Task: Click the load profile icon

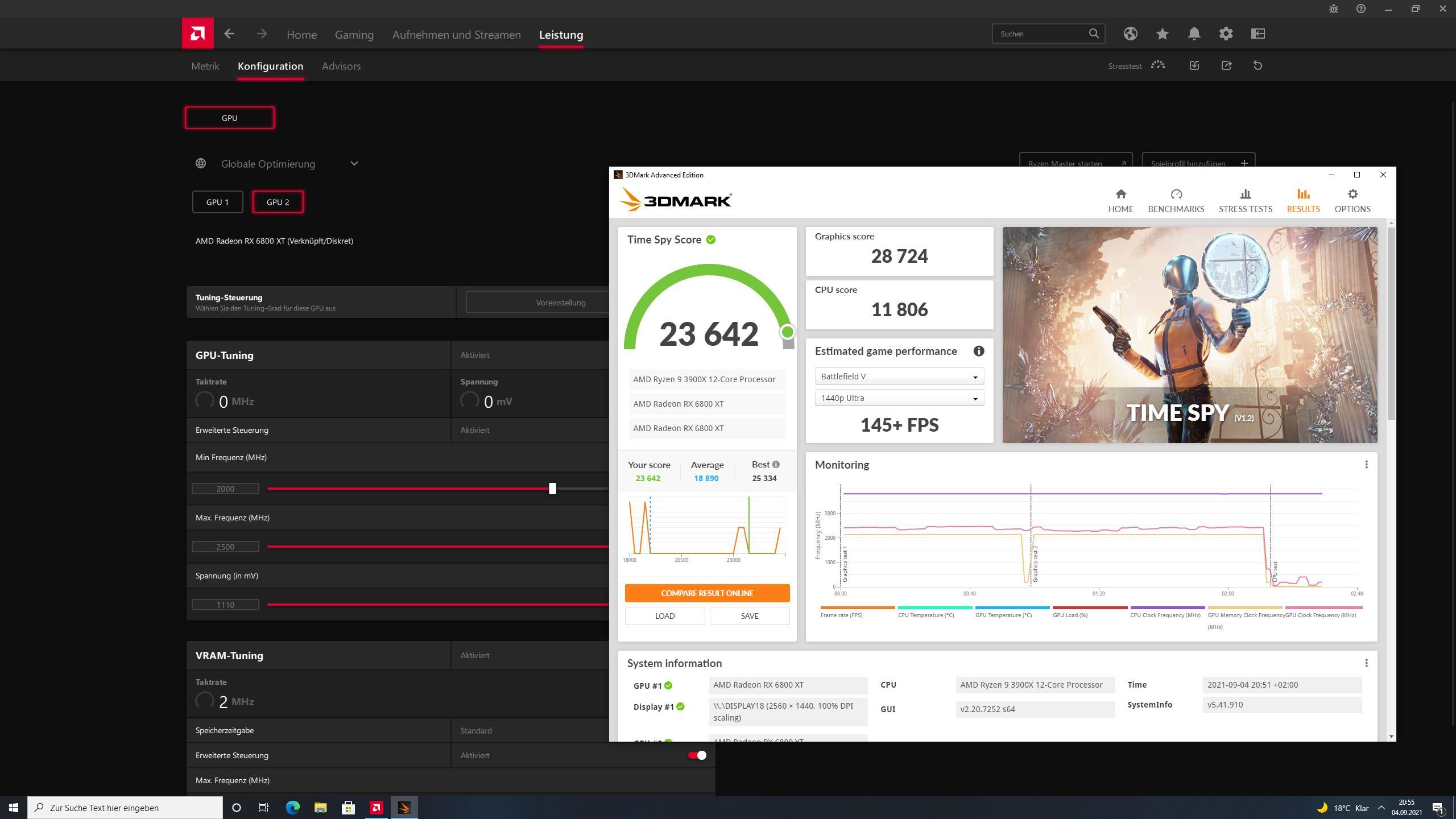Action: coord(1194,65)
